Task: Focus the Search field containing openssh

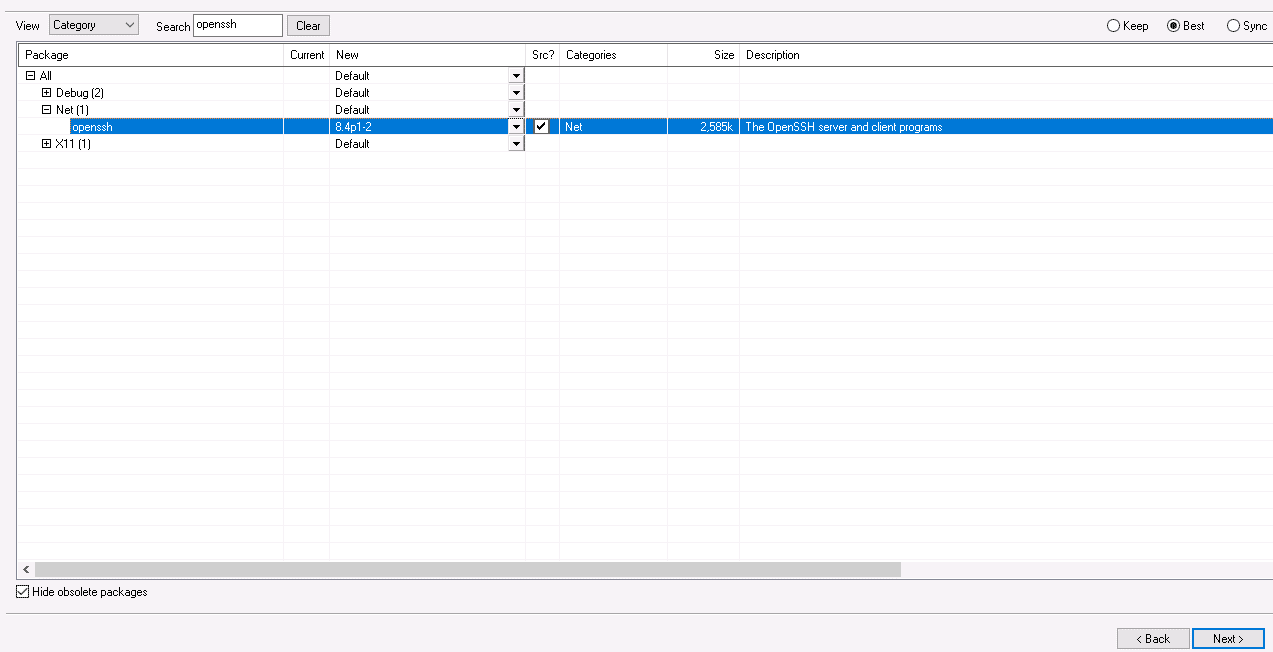Action: click(238, 25)
